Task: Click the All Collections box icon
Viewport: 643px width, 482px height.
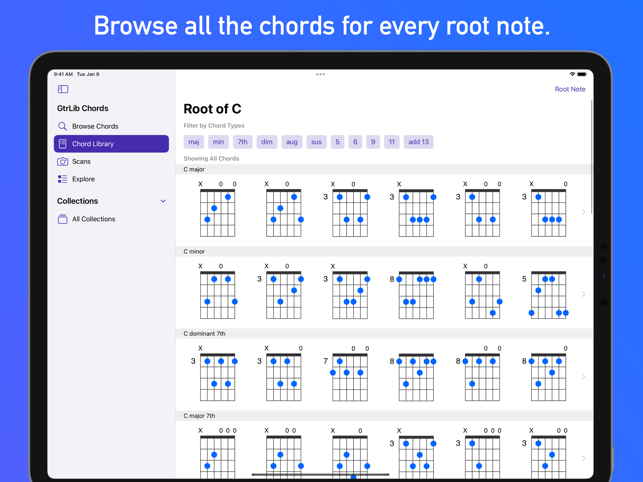Action: click(62, 219)
